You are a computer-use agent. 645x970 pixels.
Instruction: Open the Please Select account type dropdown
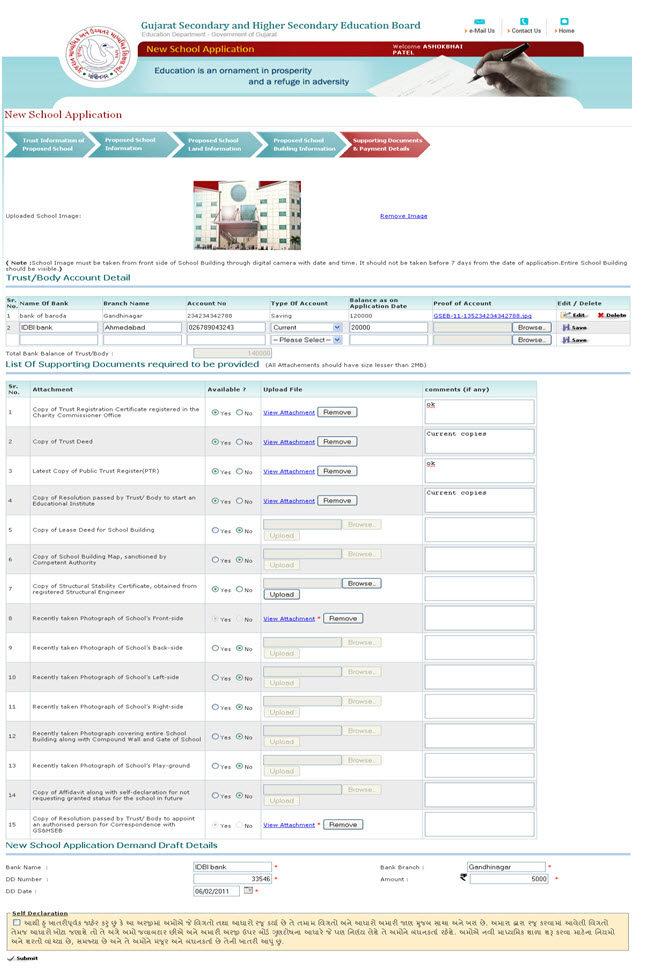pos(307,340)
